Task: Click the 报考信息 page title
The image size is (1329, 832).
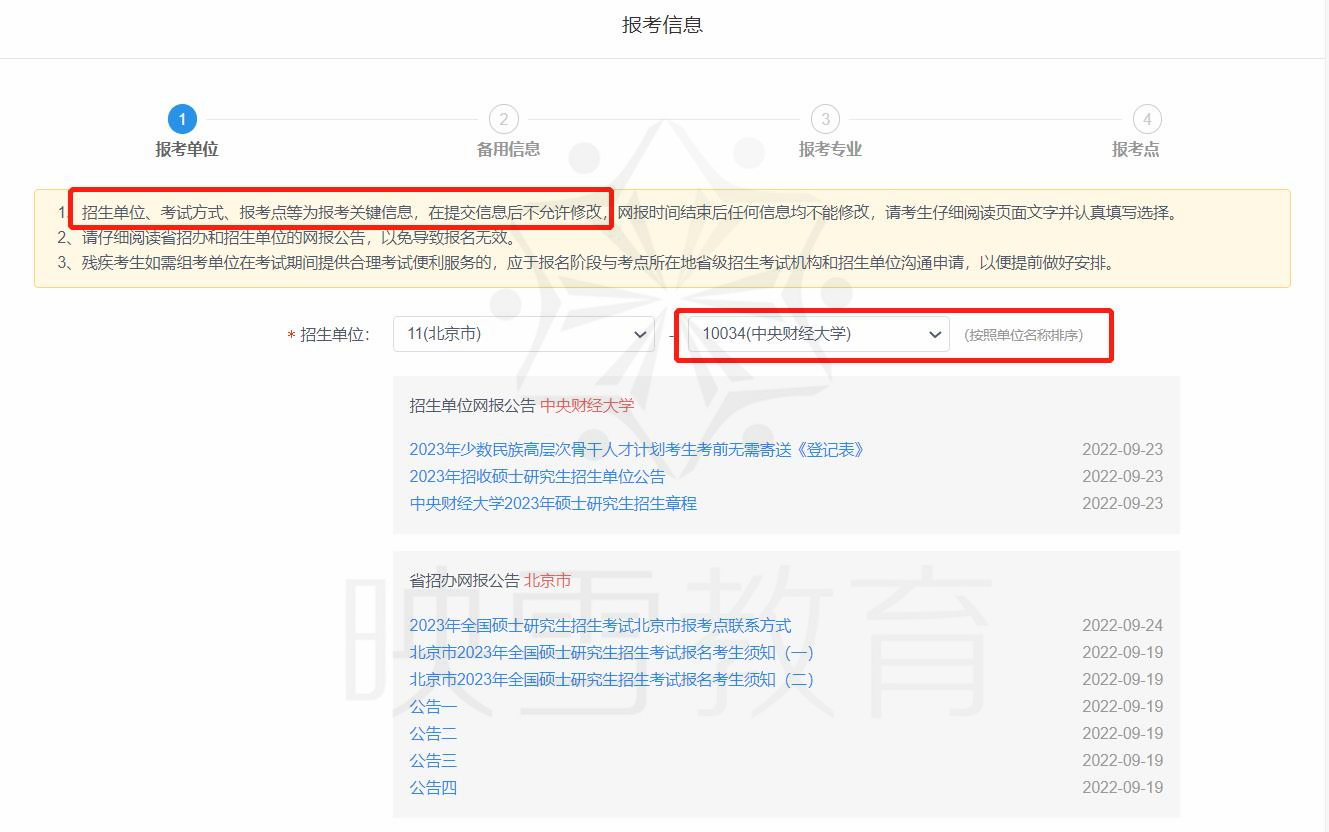Action: (663, 25)
